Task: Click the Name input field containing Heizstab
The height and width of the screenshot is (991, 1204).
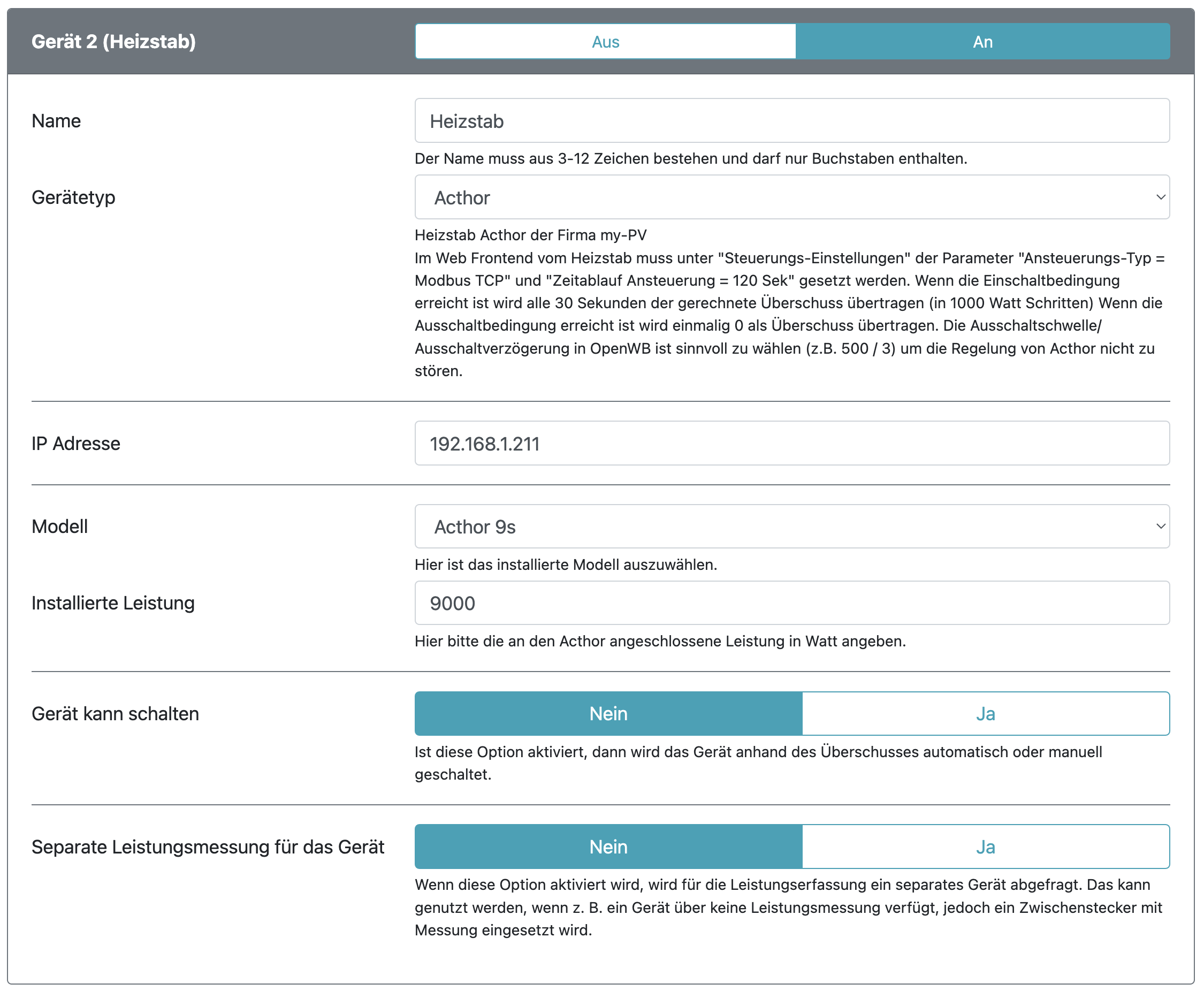Action: pos(791,121)
